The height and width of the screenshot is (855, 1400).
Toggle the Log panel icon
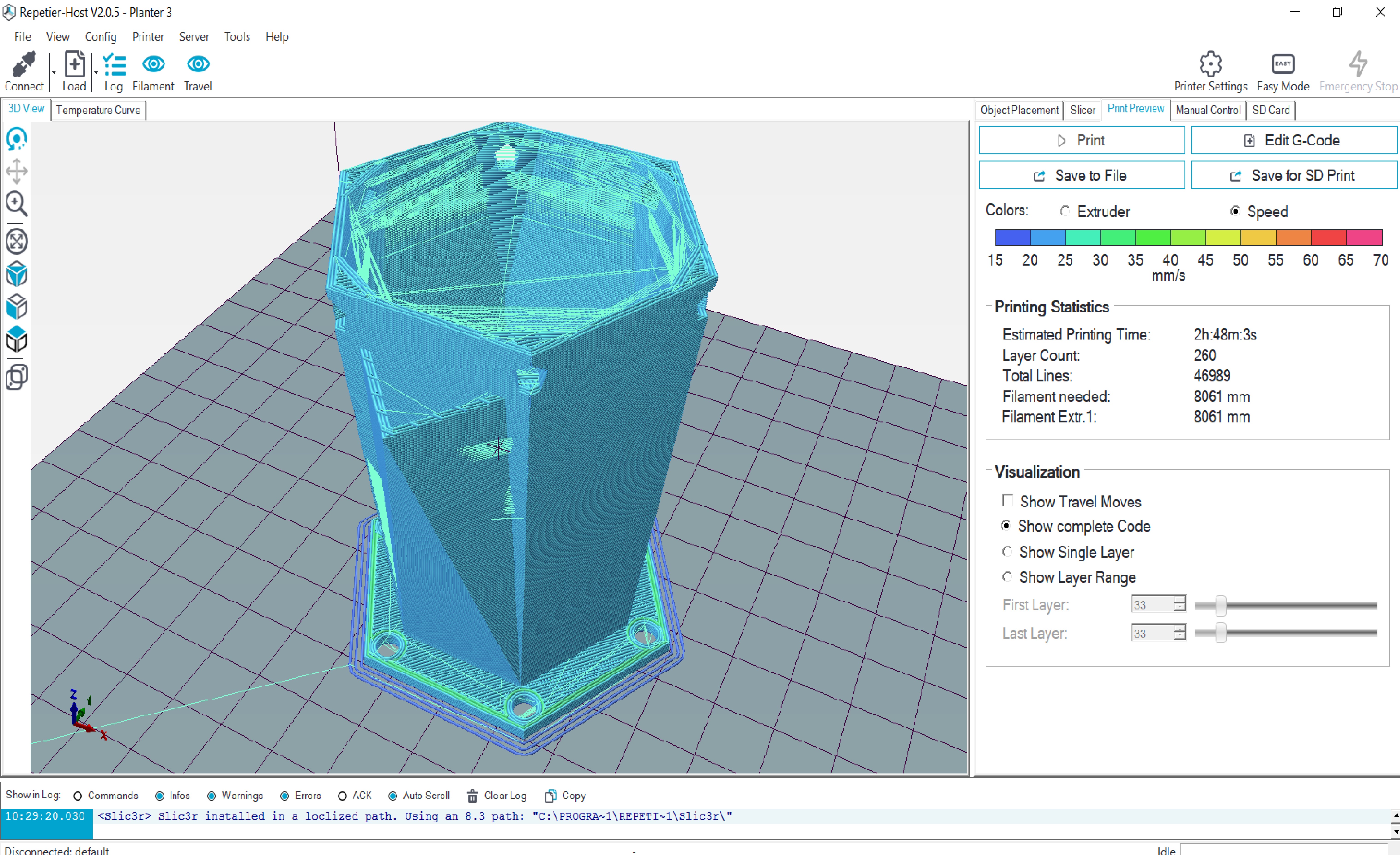pos(114,64)
